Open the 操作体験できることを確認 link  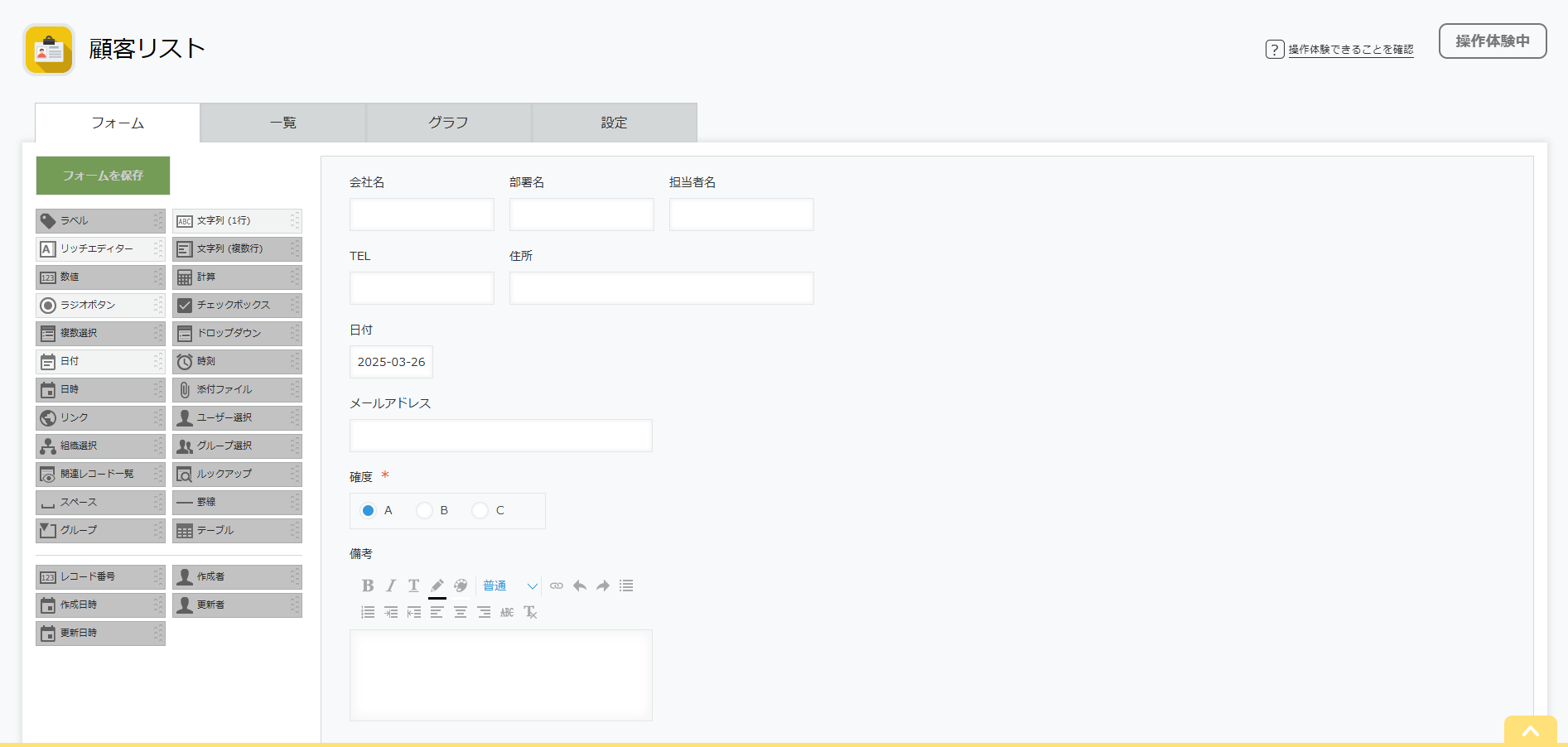coord(1351,50)
